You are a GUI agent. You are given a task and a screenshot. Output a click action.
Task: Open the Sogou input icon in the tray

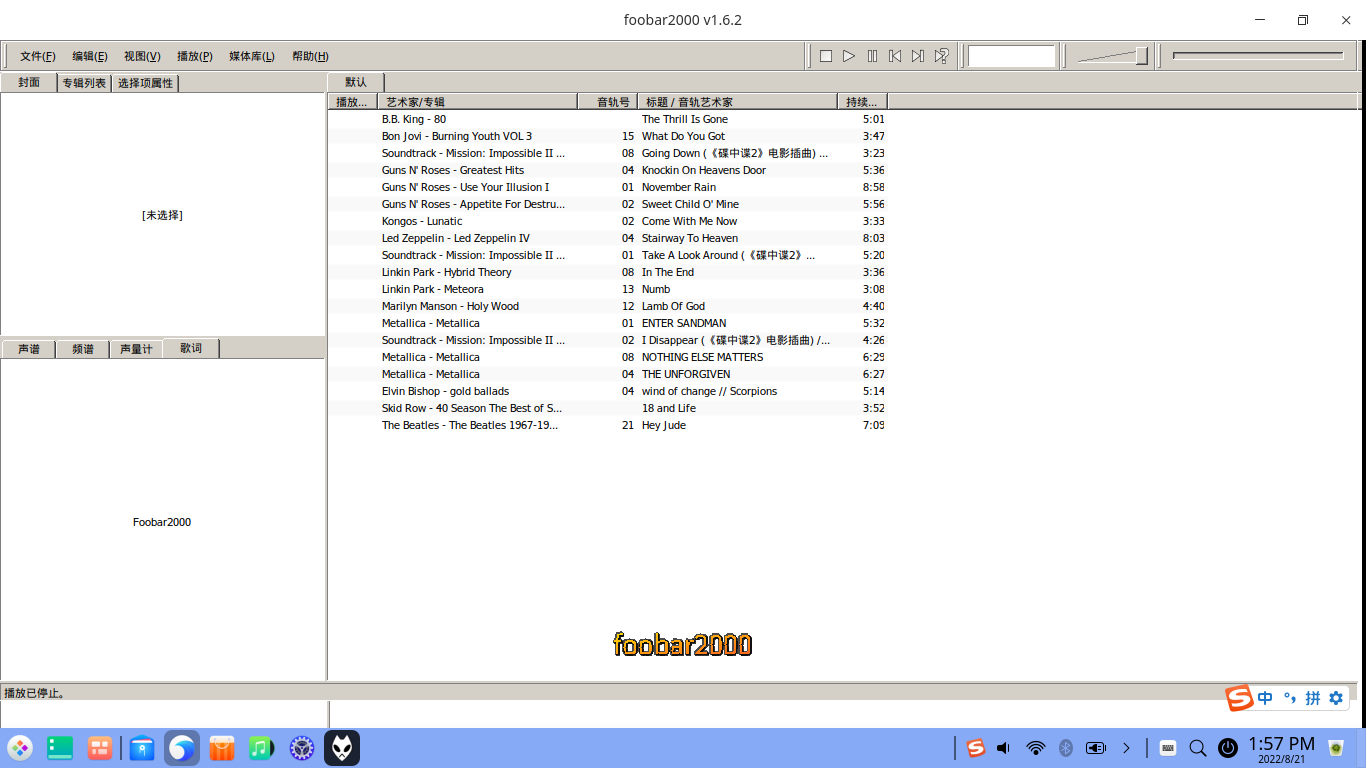tap(976, 748)
